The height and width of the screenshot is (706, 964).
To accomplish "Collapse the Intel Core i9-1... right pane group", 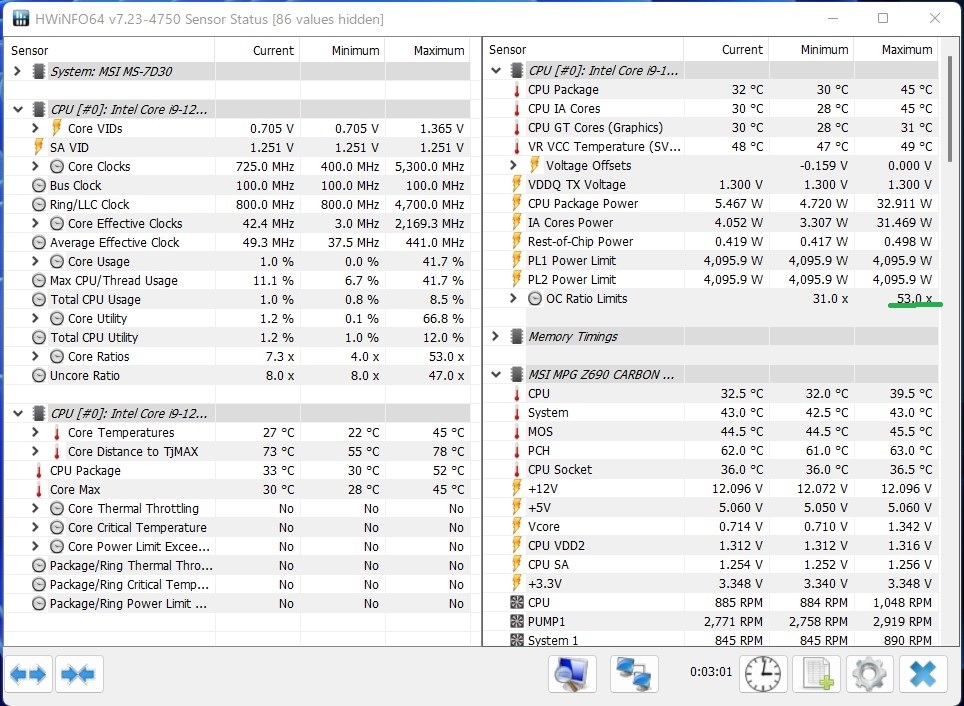I will pyautogui.click(x=496, y=70).
